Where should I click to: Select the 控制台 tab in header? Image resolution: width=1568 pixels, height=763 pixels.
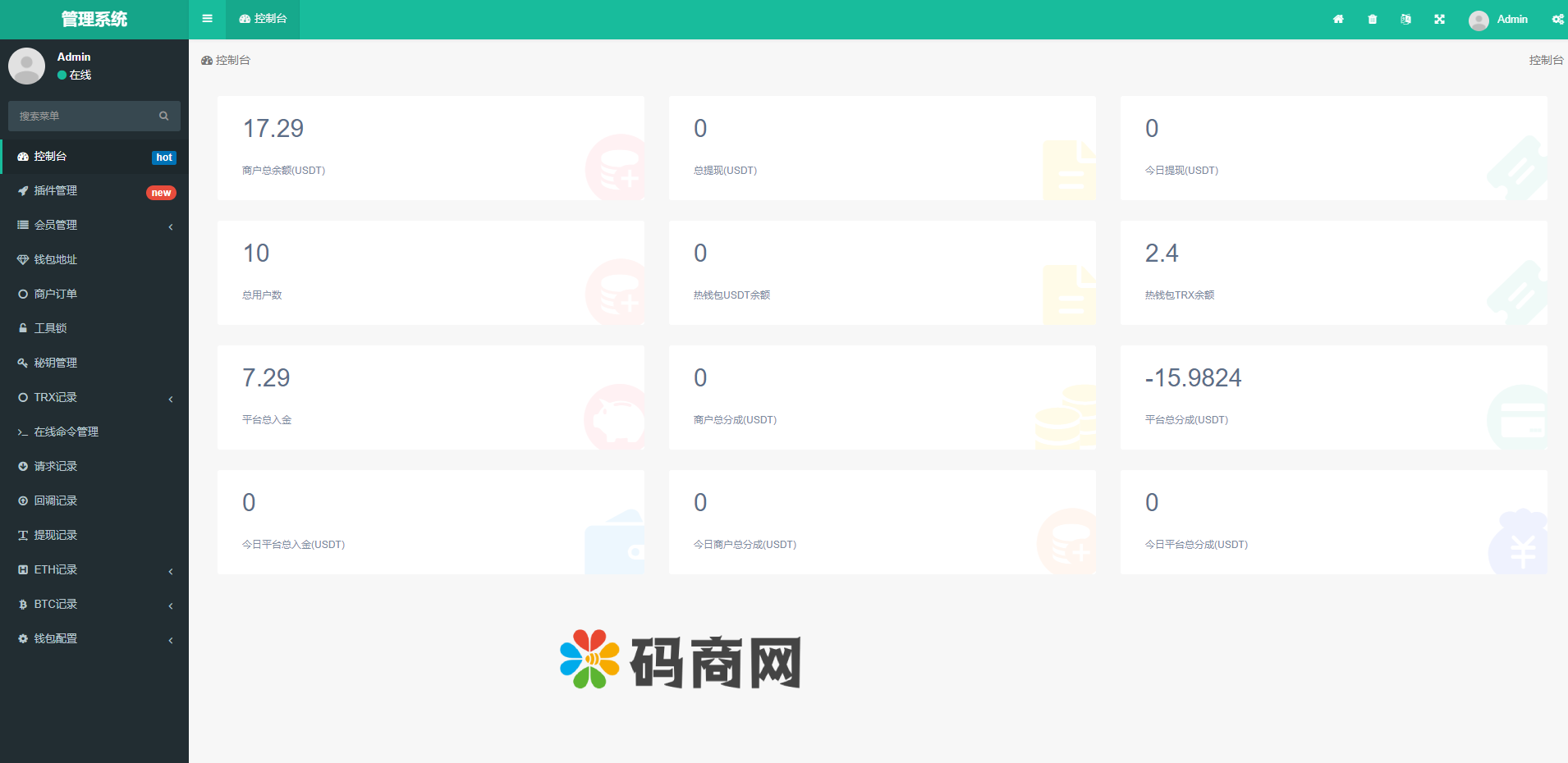coord(263,19)
